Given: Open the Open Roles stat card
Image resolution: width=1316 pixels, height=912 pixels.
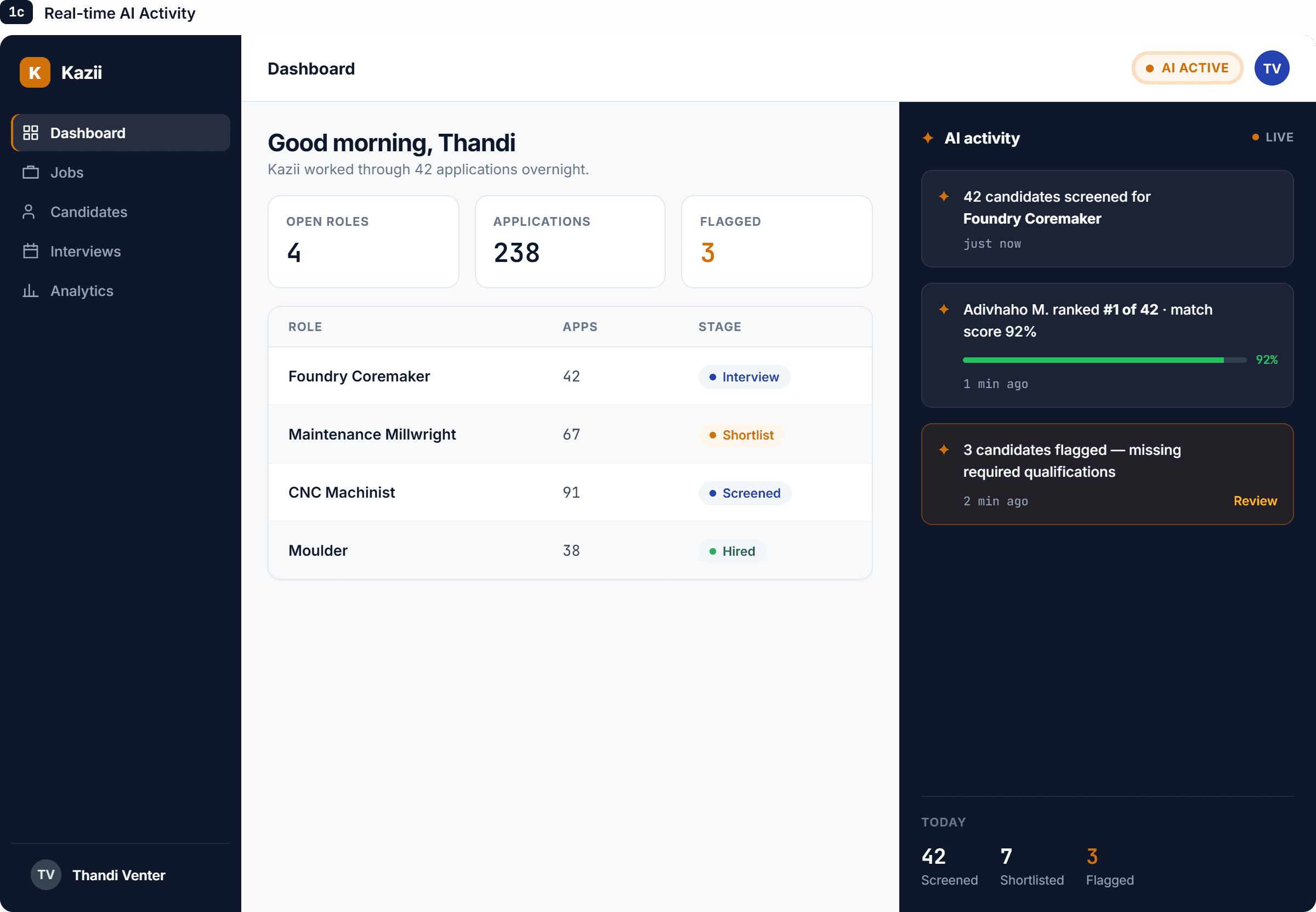Looking at the screenshot, I should click(363, 241).
